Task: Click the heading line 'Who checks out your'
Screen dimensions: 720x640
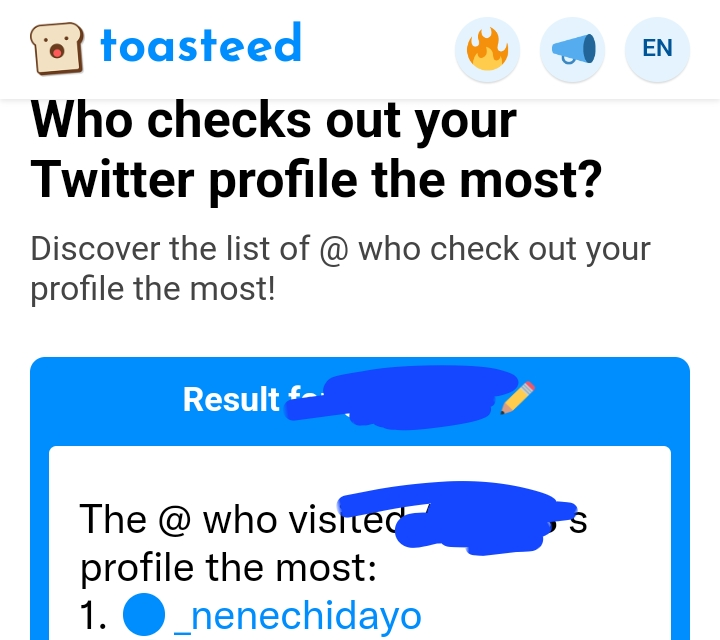Action: (274, 121)
